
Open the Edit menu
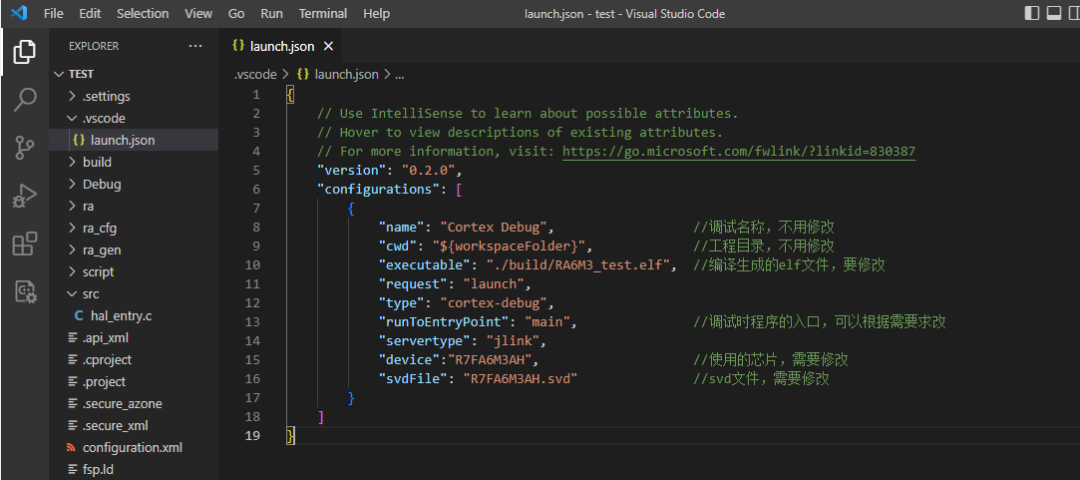[90, 13]
